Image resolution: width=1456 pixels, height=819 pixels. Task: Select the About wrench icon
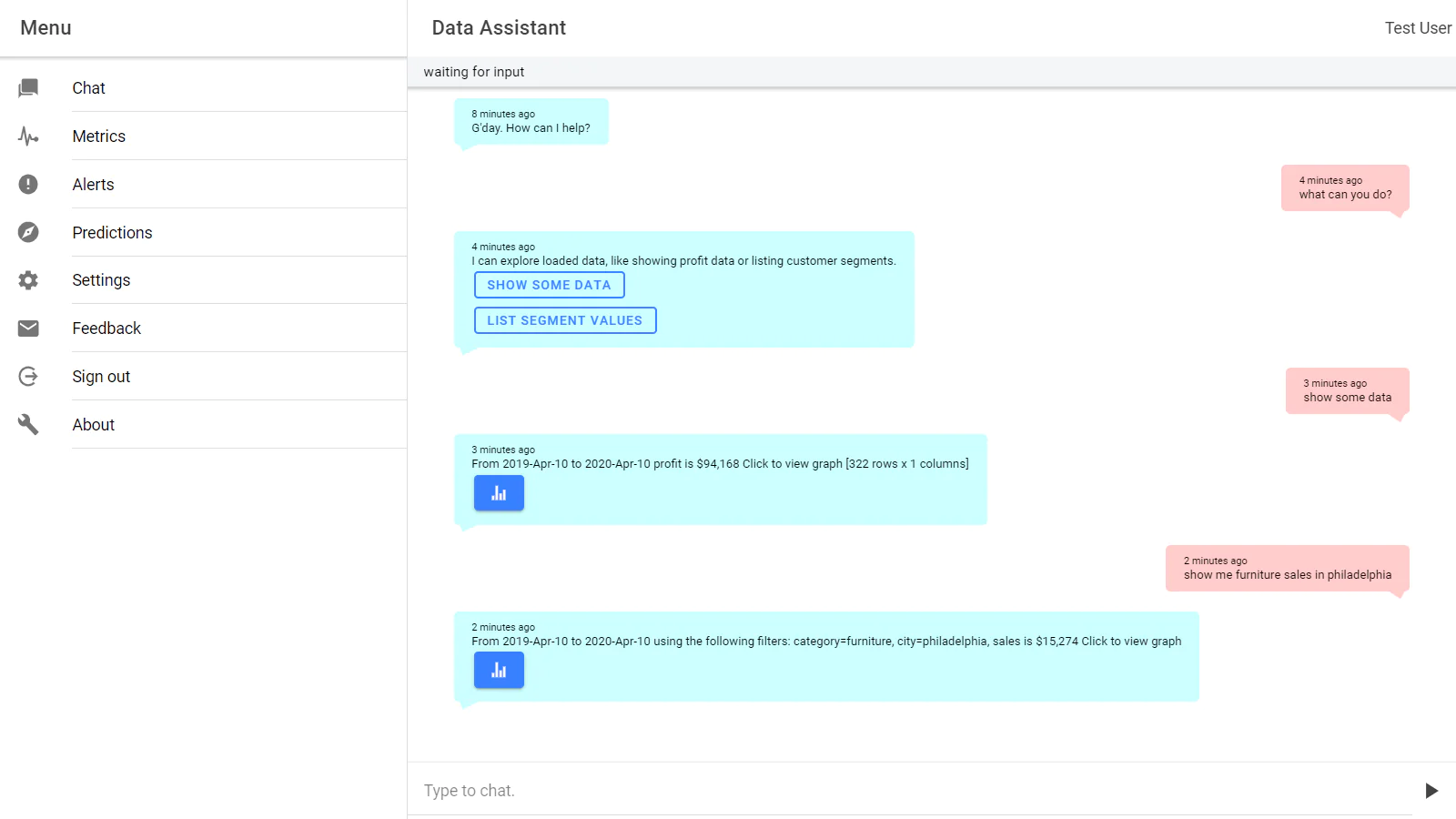28,424
